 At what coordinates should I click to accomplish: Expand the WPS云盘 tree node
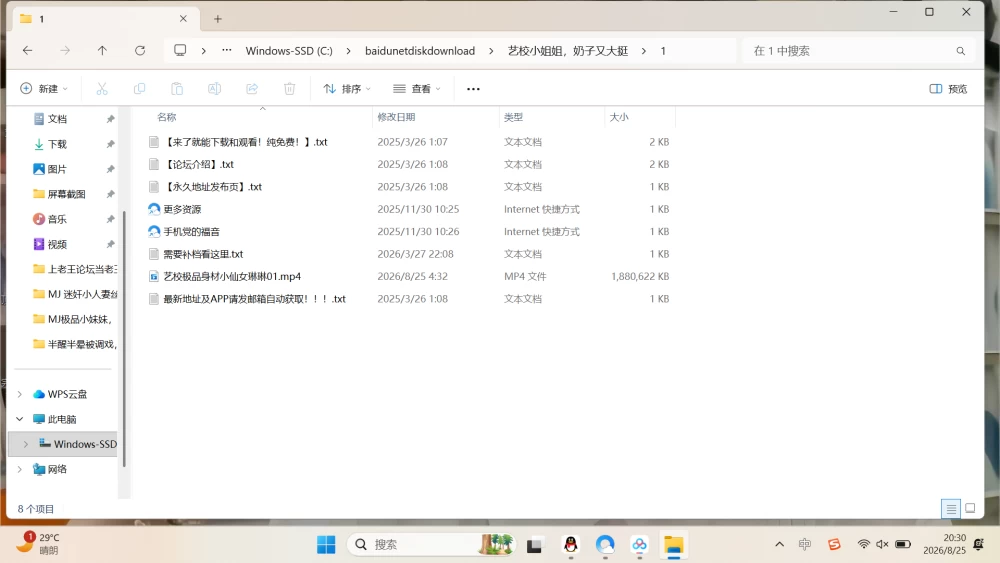pyautogui.click(x=20, y=394)
